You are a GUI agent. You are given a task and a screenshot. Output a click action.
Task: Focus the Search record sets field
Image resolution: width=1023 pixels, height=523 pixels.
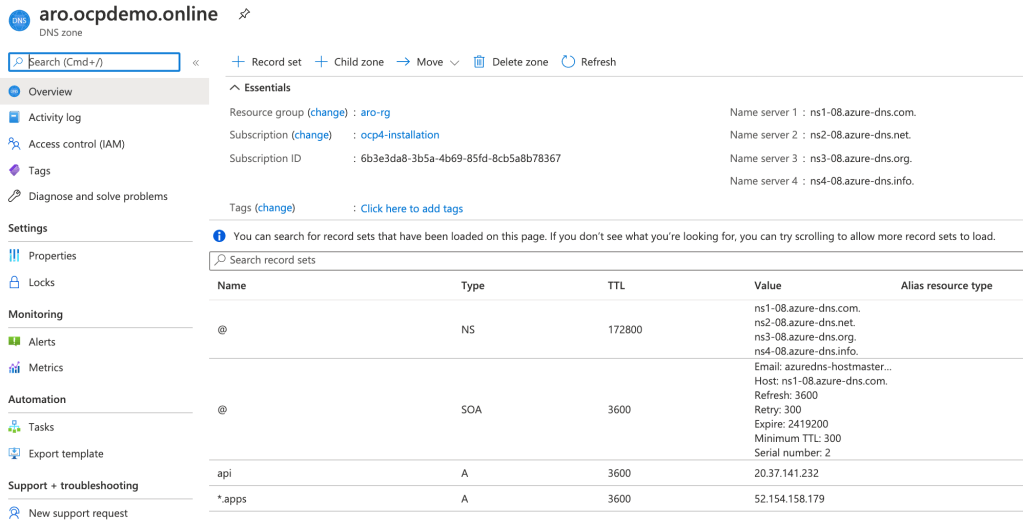coord(614,260)
